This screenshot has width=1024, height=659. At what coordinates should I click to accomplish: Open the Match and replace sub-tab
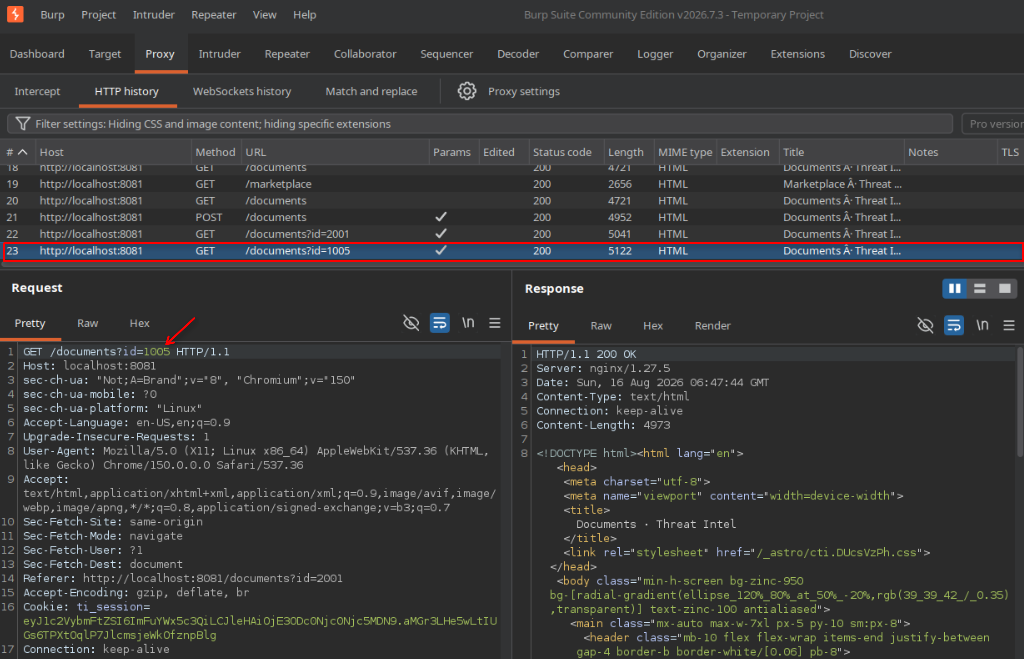point(372,91)
